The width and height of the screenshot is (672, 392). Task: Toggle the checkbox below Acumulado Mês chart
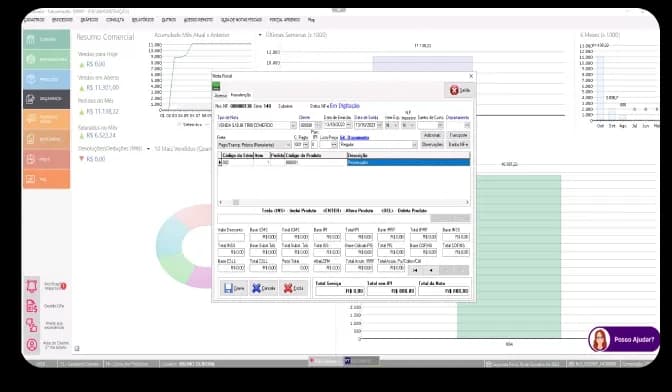[180, 125]
